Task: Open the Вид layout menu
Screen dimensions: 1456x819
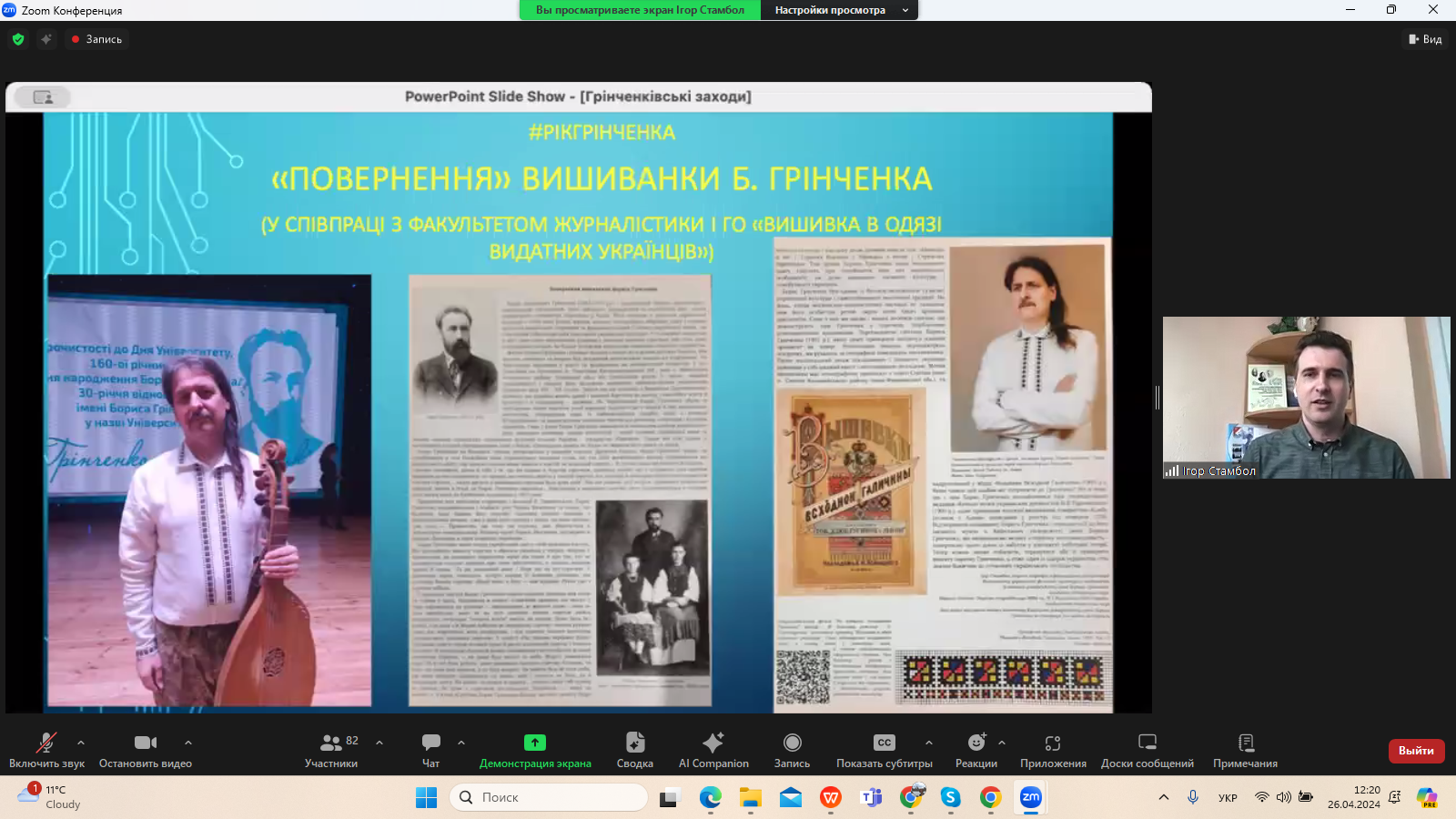Action: (1425, 39)
